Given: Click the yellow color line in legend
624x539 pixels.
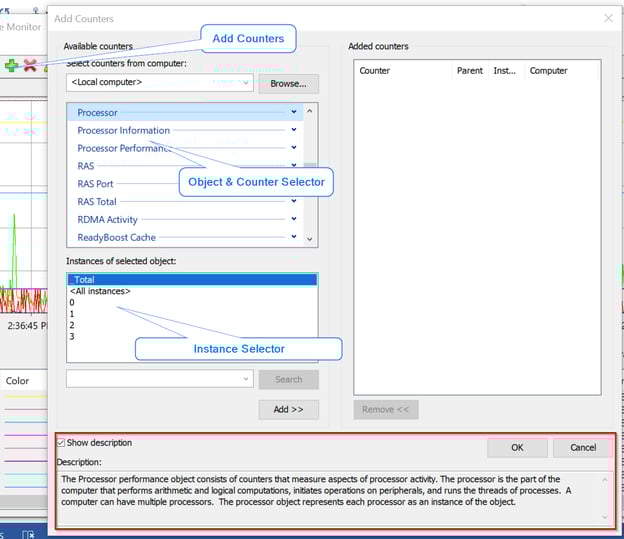Looking at the screenshot, I should pyautogui.click(x=25, y=396).
